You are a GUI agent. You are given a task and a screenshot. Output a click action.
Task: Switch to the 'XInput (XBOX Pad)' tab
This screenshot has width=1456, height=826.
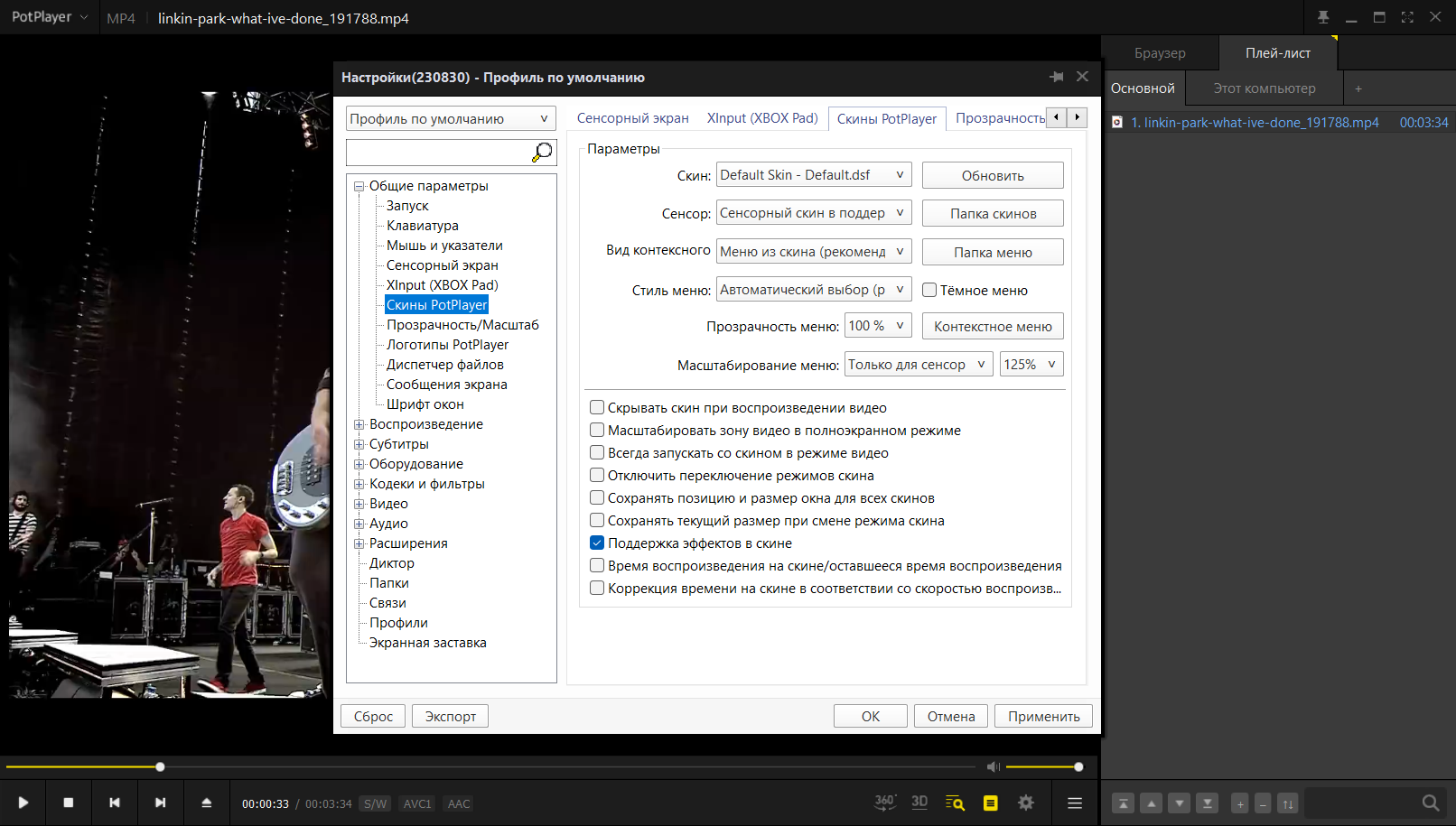762,118
